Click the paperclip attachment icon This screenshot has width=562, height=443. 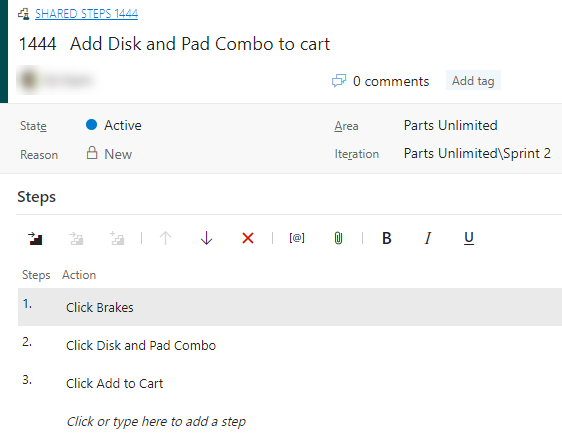[x=338, y=238]
